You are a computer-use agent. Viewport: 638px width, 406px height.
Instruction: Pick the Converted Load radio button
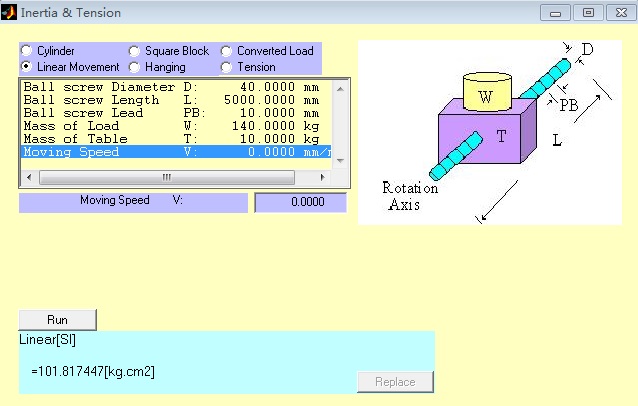click(227, 51)
